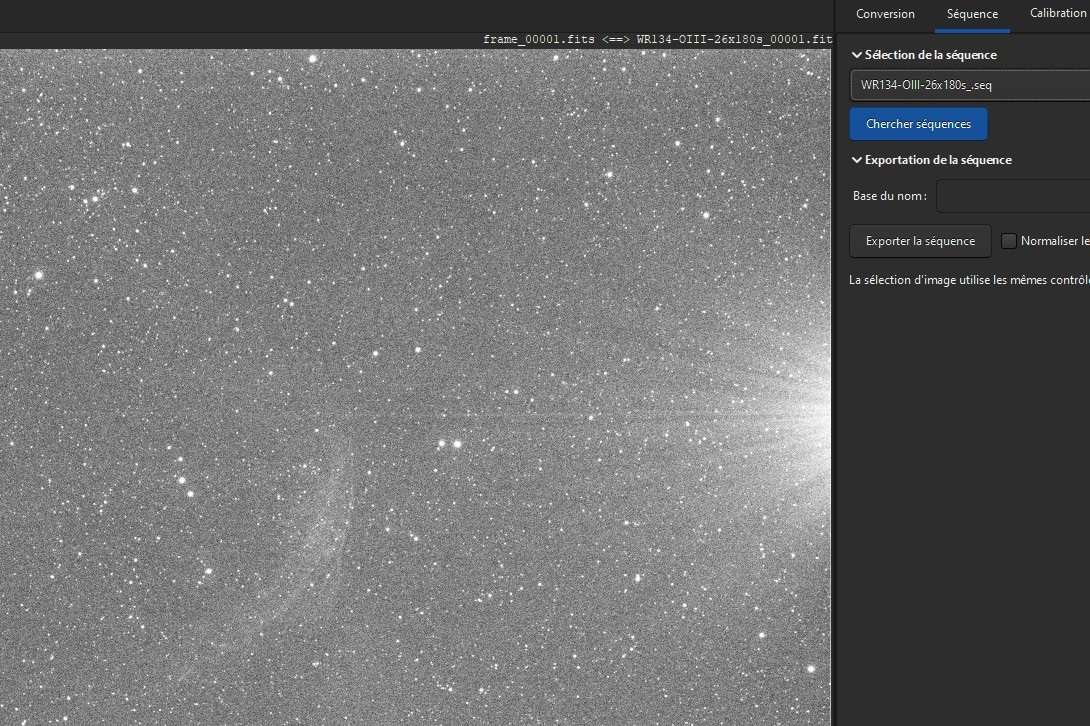Collapse the Exportation de la séquence section
1090x726 pixels.
pyautogui.click(x=856, y=160)
